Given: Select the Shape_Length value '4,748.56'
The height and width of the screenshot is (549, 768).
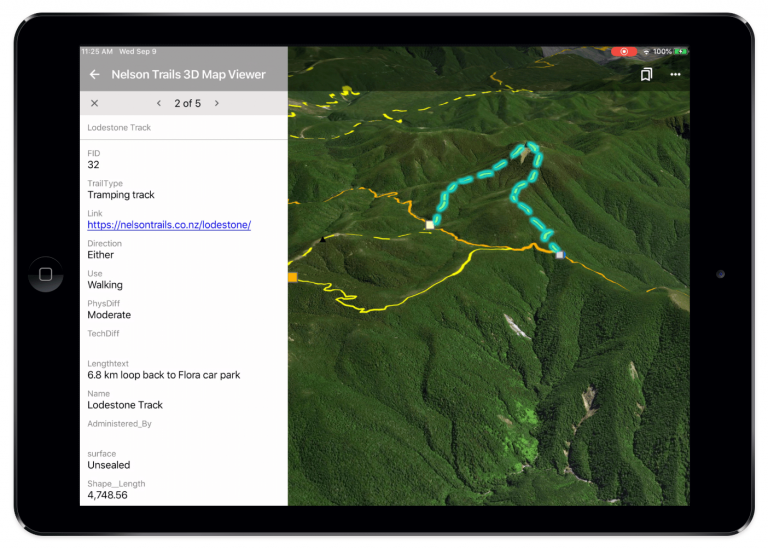Looking at the screenshot, I should click(107, 495).
